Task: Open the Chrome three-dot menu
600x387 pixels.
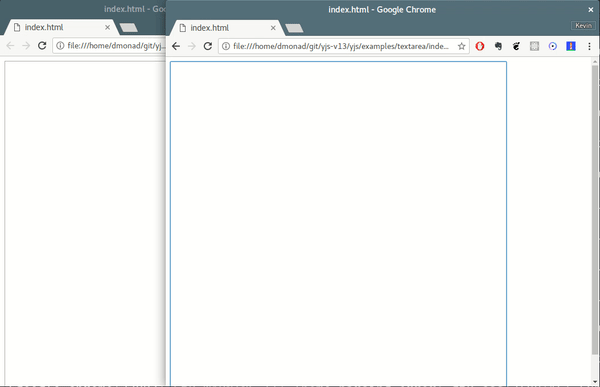Action: click(x=589, y=46)
